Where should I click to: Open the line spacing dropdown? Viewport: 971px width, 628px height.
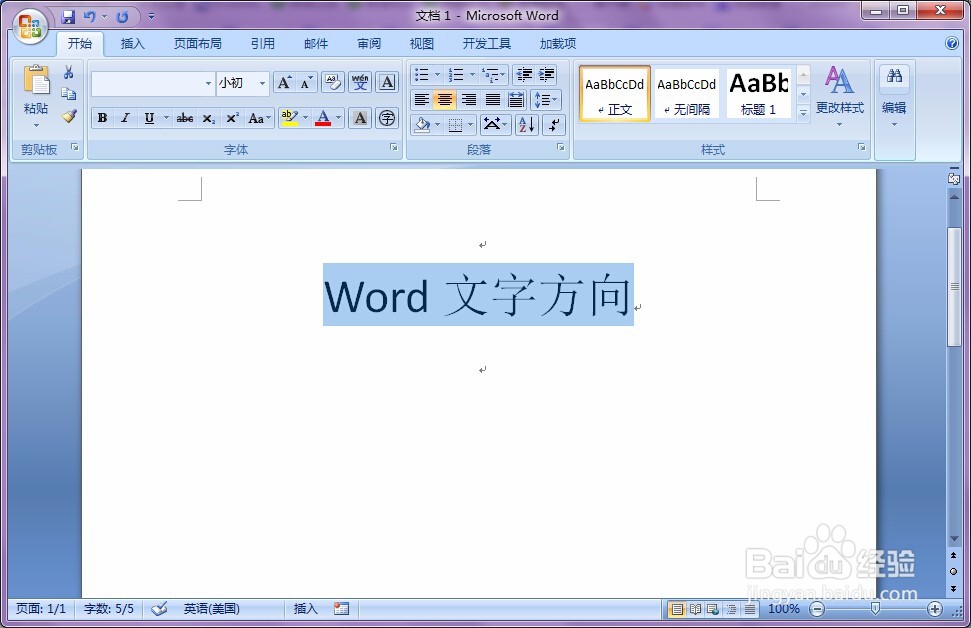[x=546, y=100]
